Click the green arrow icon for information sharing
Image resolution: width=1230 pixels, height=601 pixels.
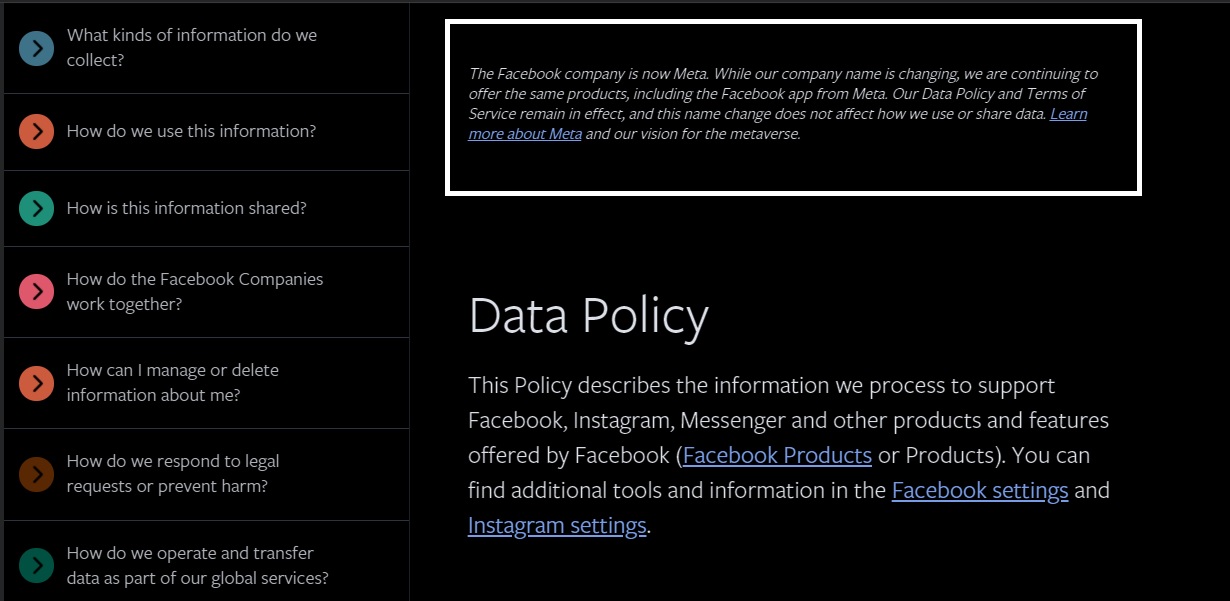(36, 208)
